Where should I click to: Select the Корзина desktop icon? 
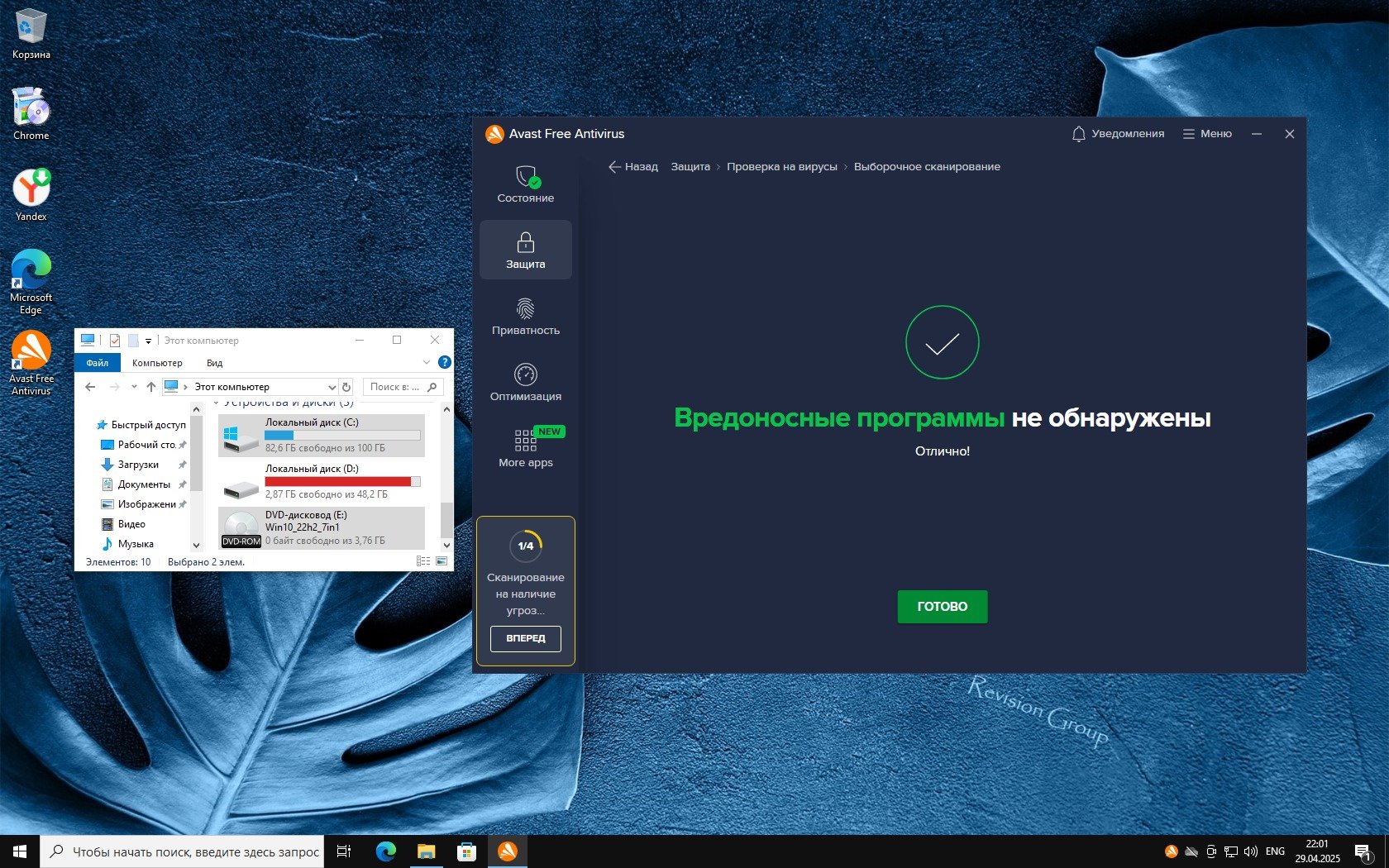click(x=31, y=34)
